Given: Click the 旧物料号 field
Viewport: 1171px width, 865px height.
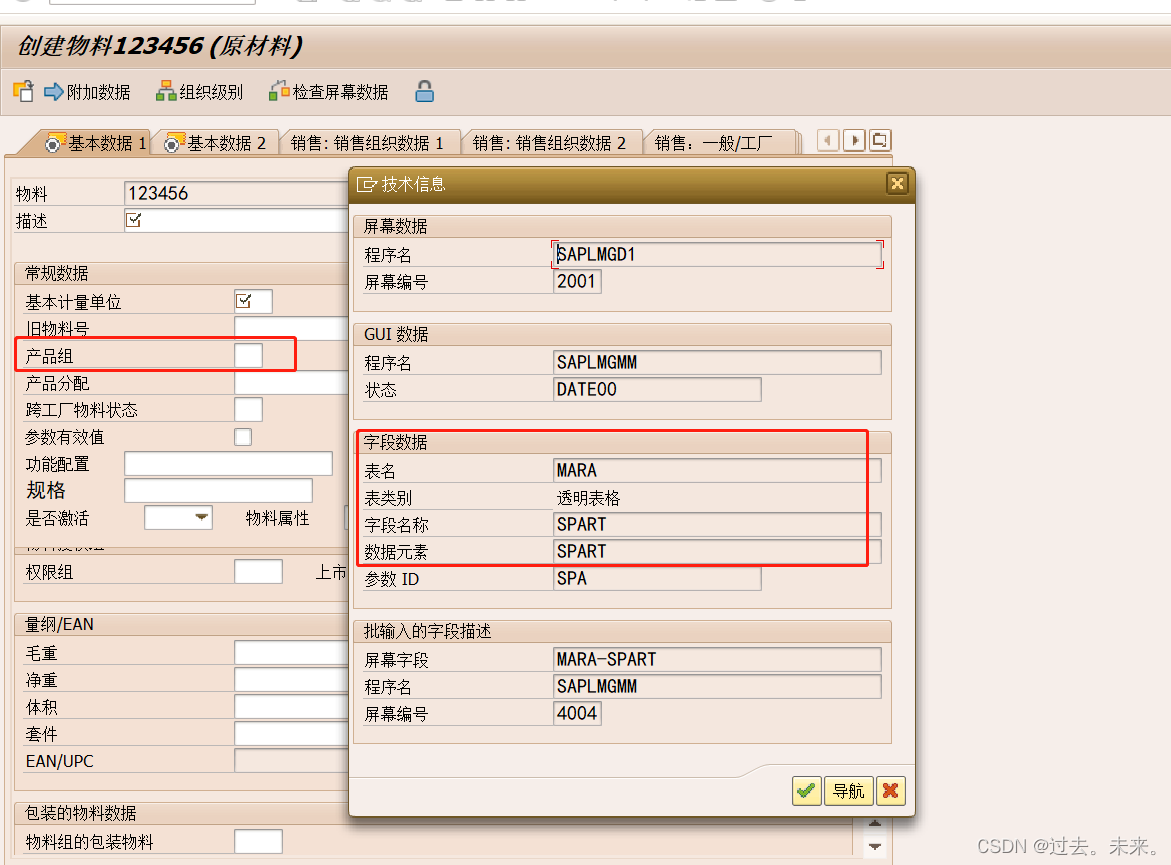Looking at the screenshot, I should (x=291, y=328).
